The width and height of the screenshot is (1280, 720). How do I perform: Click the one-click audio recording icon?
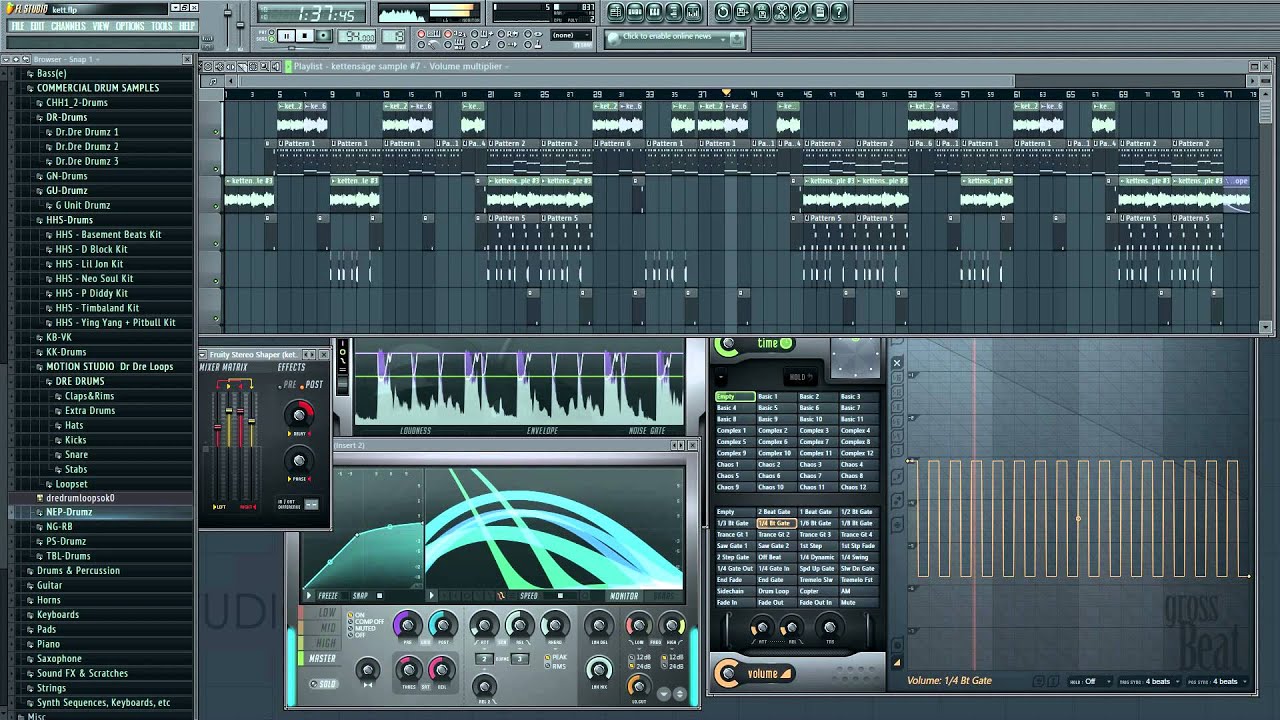point(800,12)
